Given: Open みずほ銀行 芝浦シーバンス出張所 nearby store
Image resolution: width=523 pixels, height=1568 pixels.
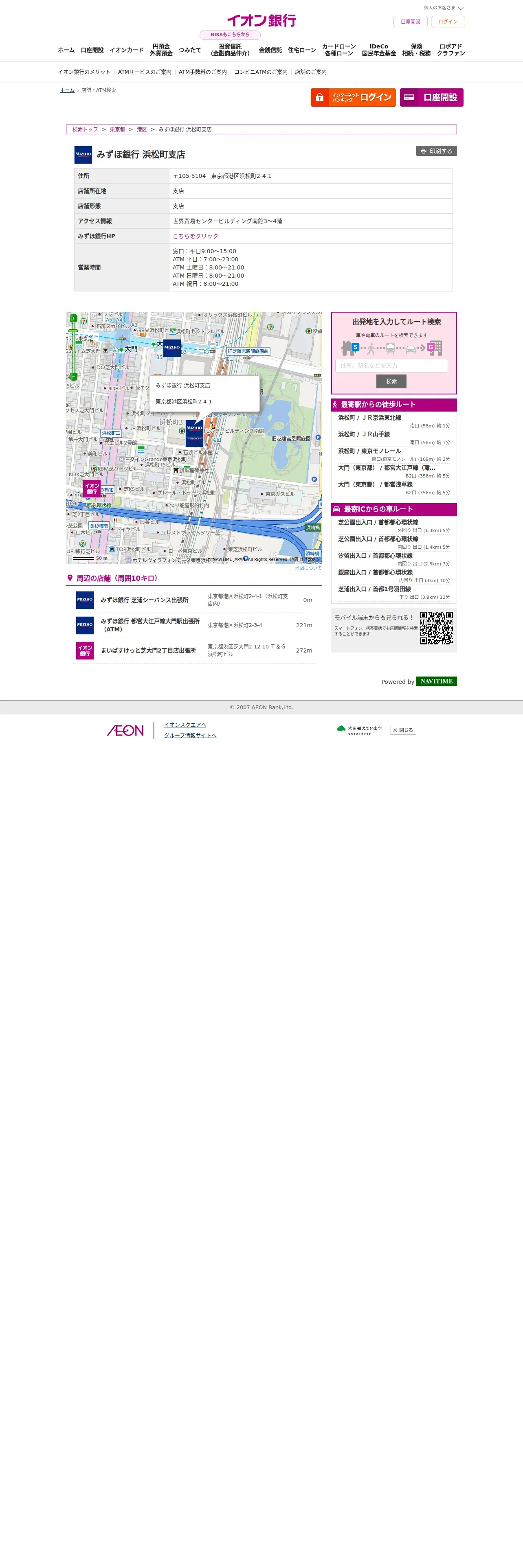Looking at the screenshot, I should pyautogui.click(x=144, y=600).
